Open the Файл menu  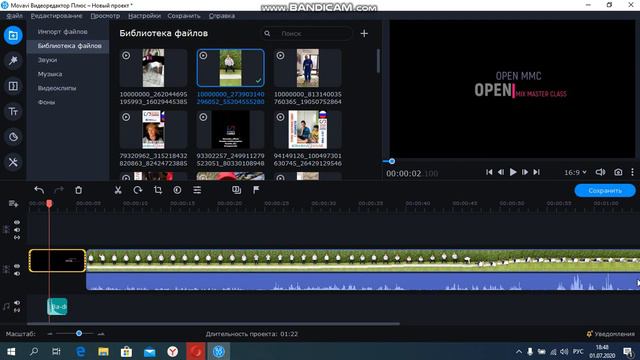pos(14,16)
